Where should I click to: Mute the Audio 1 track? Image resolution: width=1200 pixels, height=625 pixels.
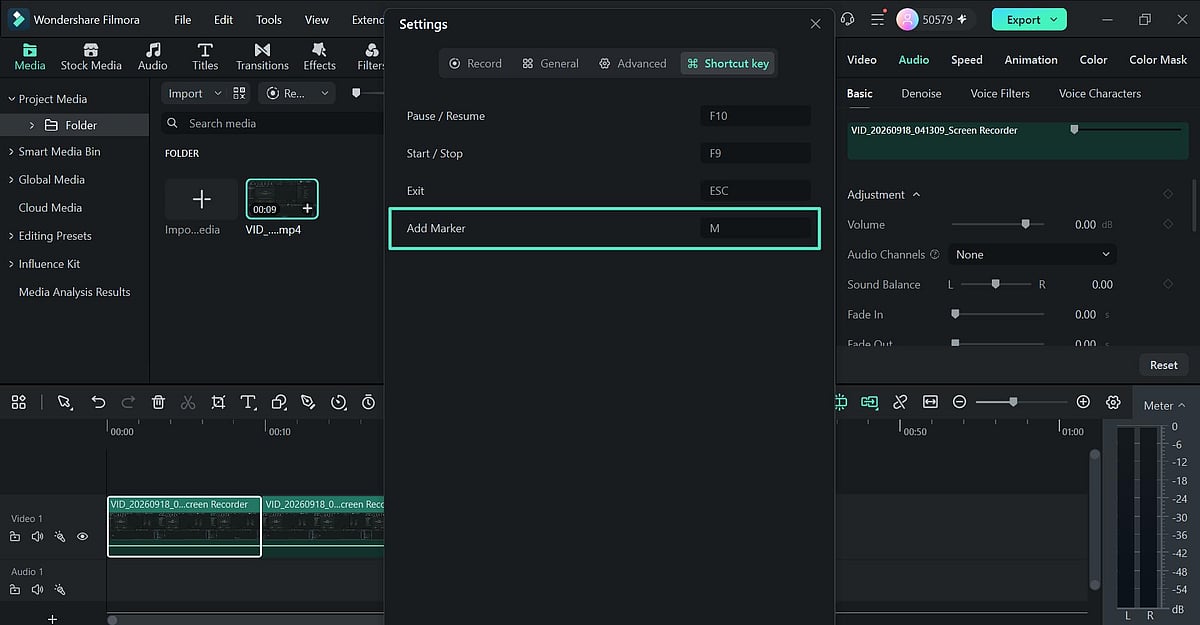pos(37,590)
